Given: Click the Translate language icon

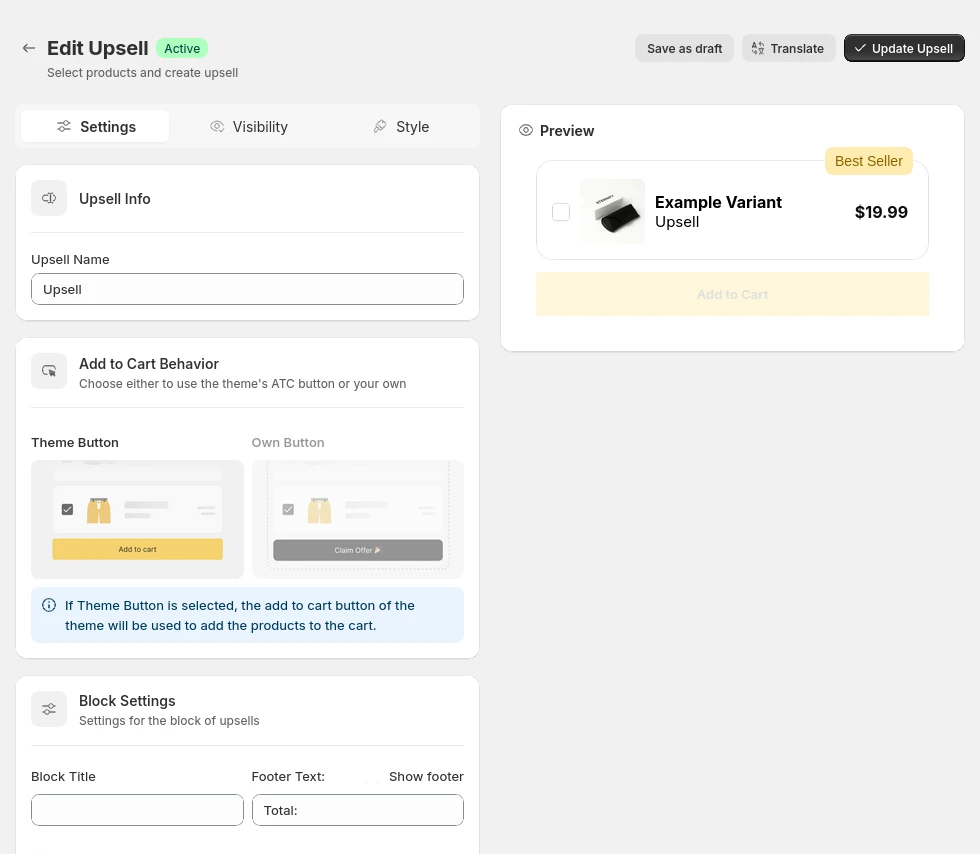Looking at the screenshot, I should click(x=758, y=48).
